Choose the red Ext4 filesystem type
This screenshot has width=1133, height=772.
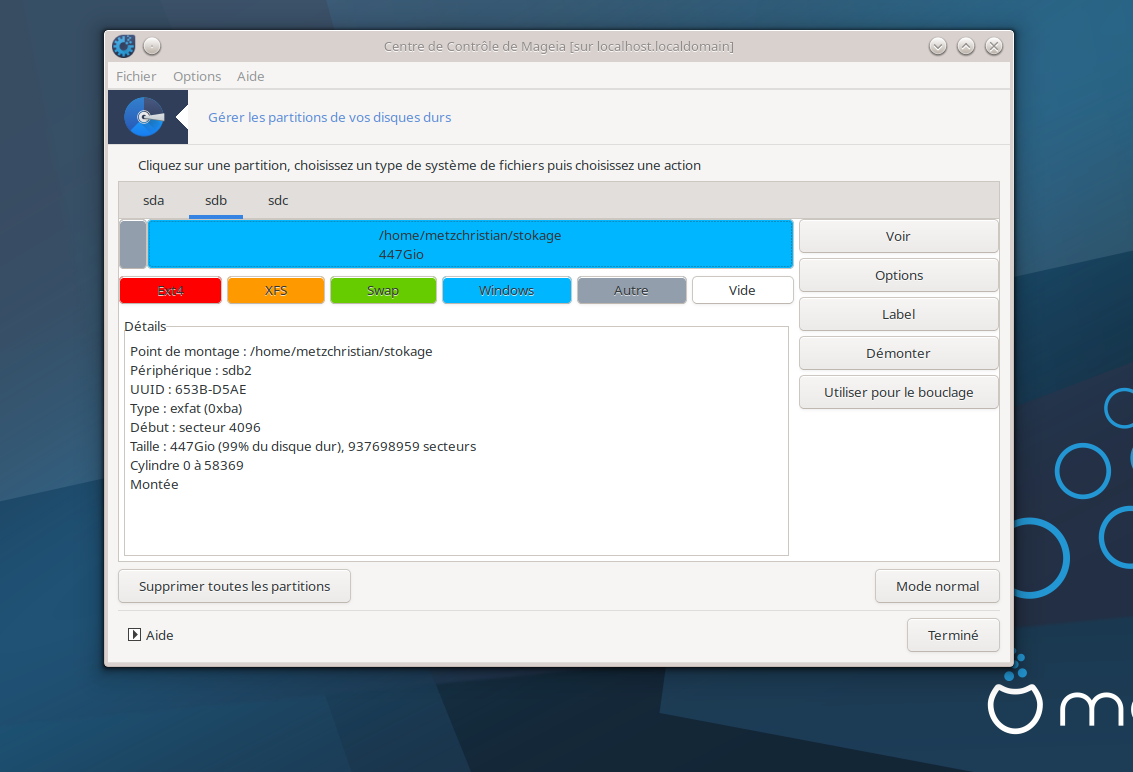(x=171, y=291)
